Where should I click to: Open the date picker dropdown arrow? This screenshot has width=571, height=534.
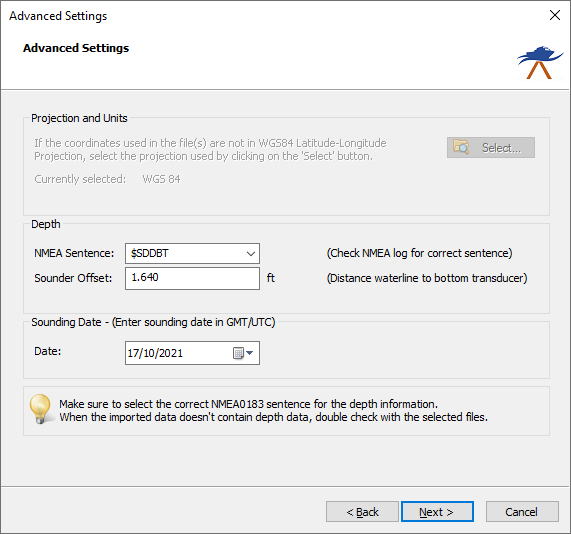[x=250, y=353]
